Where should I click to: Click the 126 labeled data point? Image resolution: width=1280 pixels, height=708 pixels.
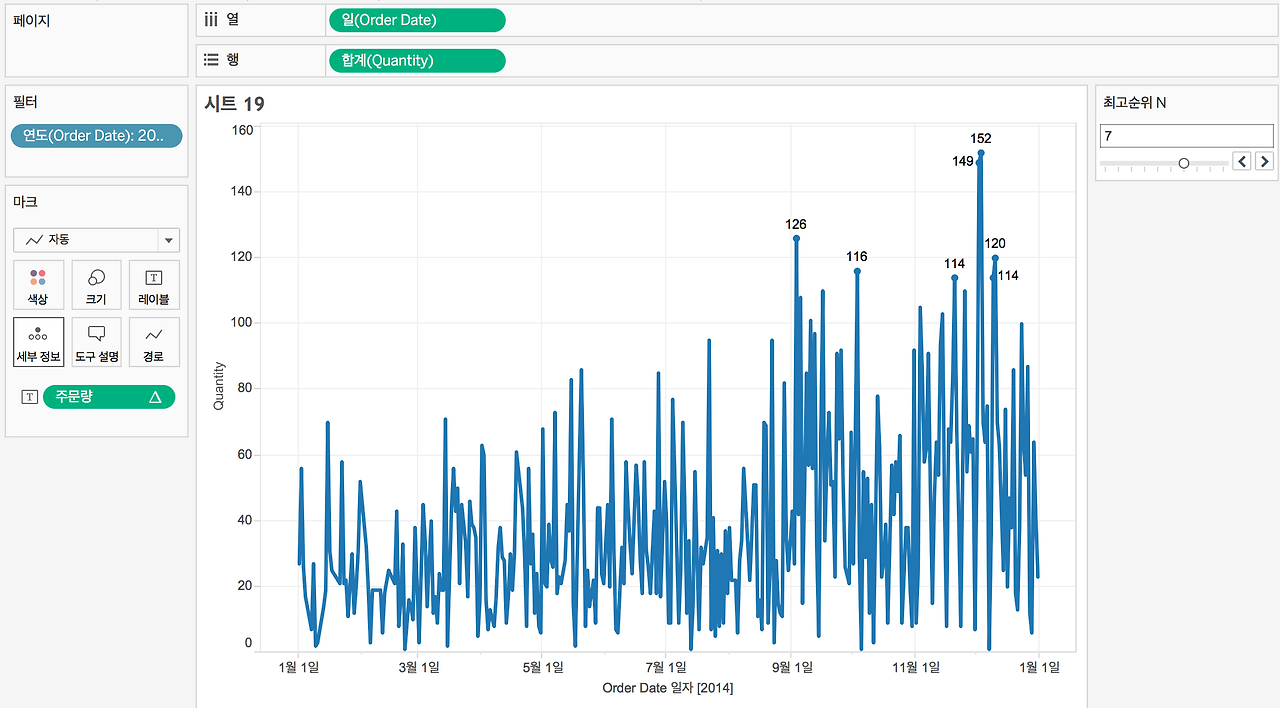796,238
